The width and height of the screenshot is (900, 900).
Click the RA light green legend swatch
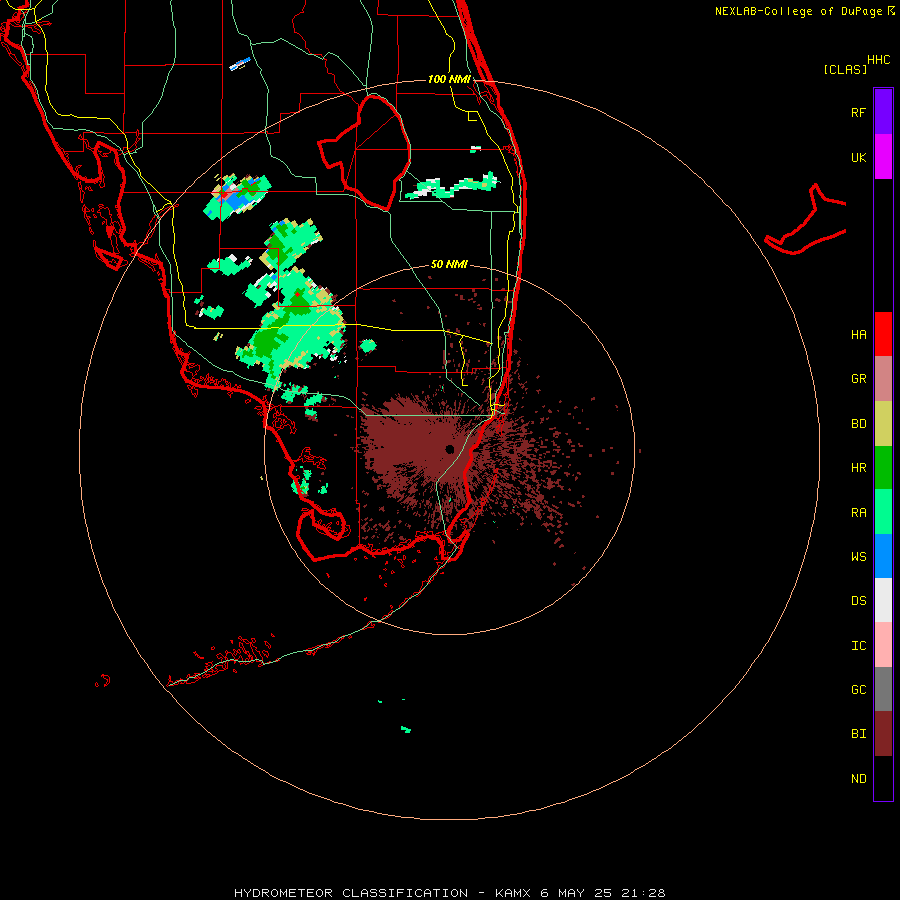click(883, 512)
